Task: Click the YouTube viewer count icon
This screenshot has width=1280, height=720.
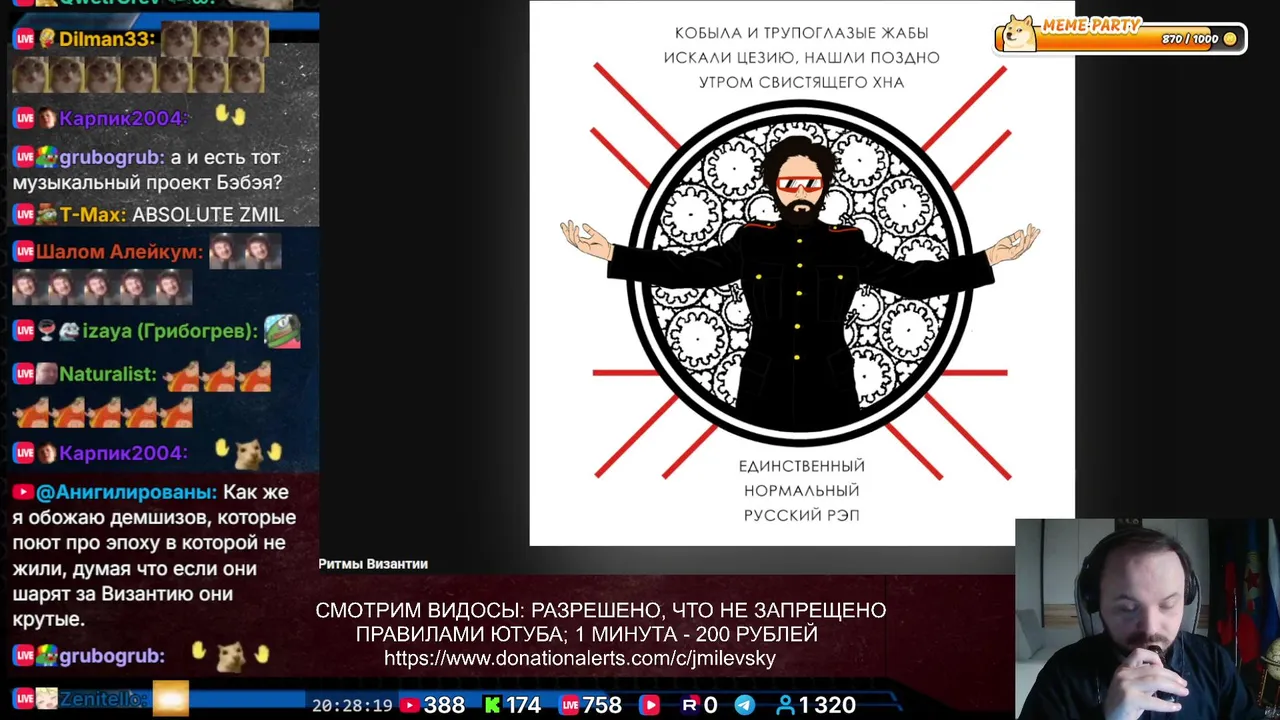Action: [409, 705]
